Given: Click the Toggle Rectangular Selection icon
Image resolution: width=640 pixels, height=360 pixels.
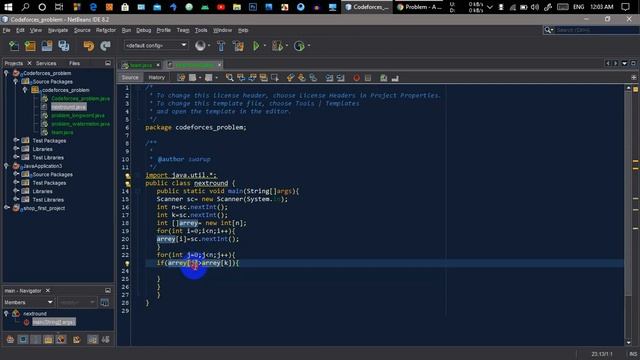Looking at the screenshot, I should (x=275, y=78).
